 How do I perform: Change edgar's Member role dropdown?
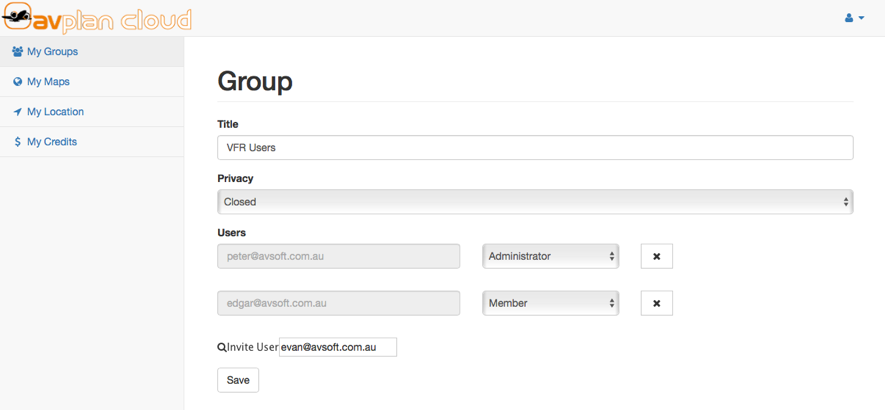550,303
